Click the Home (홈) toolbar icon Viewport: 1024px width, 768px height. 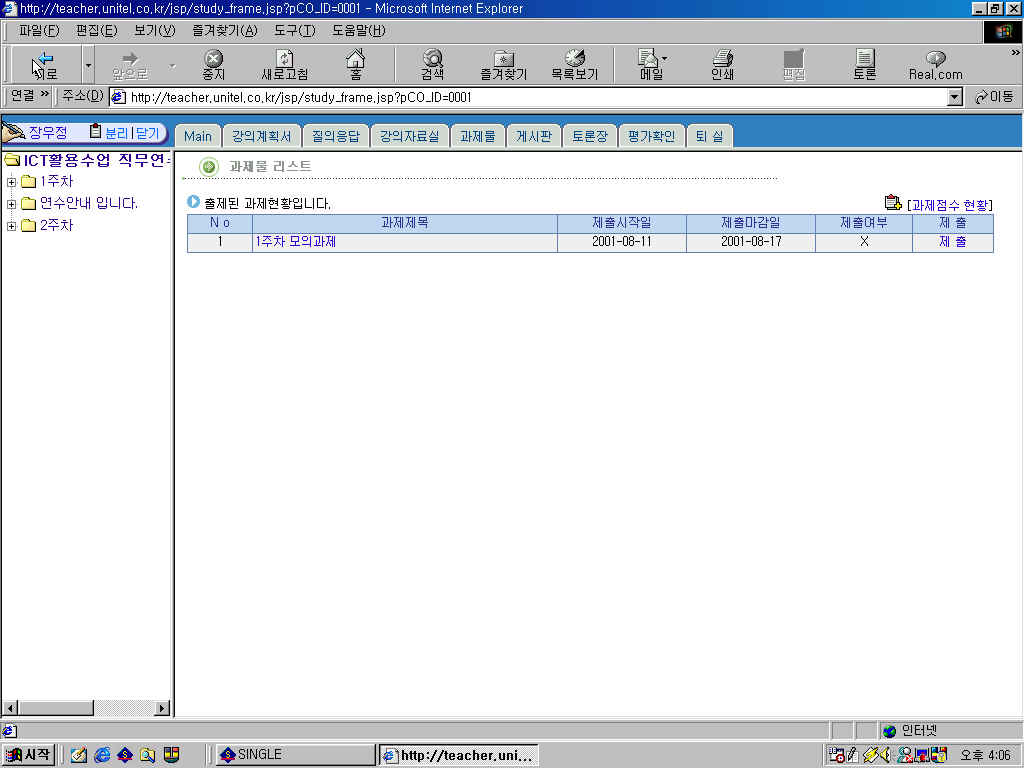pyautogui.click(x=355, y=65)
